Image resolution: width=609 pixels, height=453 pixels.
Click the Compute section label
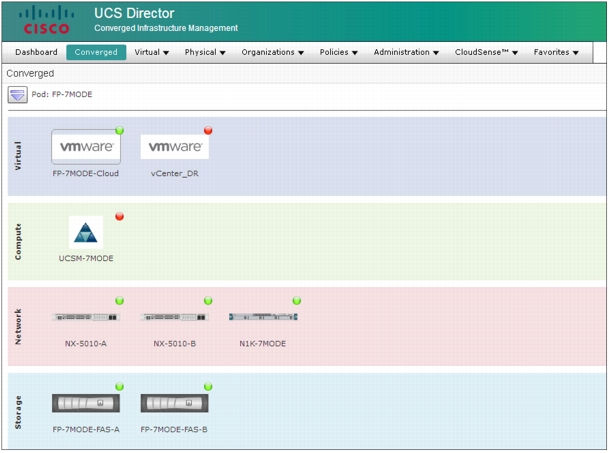point(18,242)
